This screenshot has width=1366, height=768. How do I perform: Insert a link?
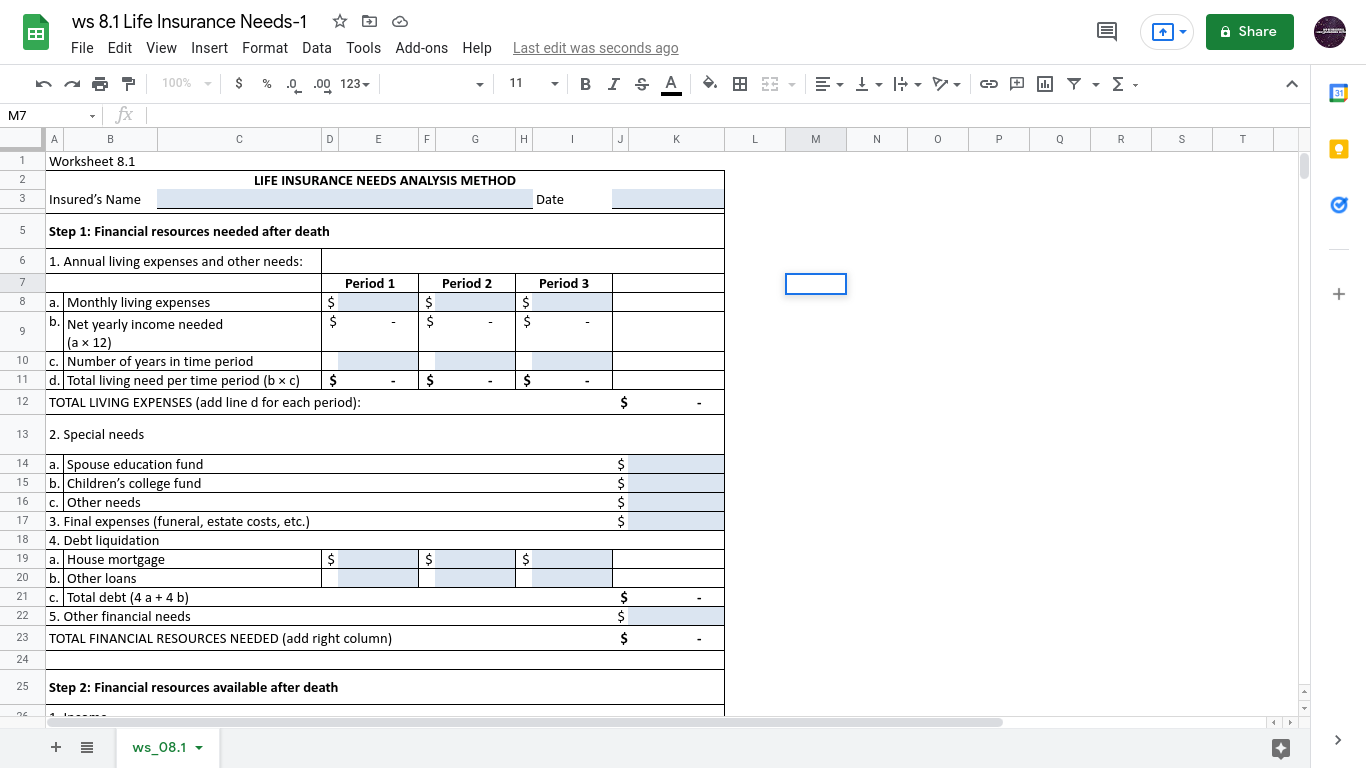989,84
